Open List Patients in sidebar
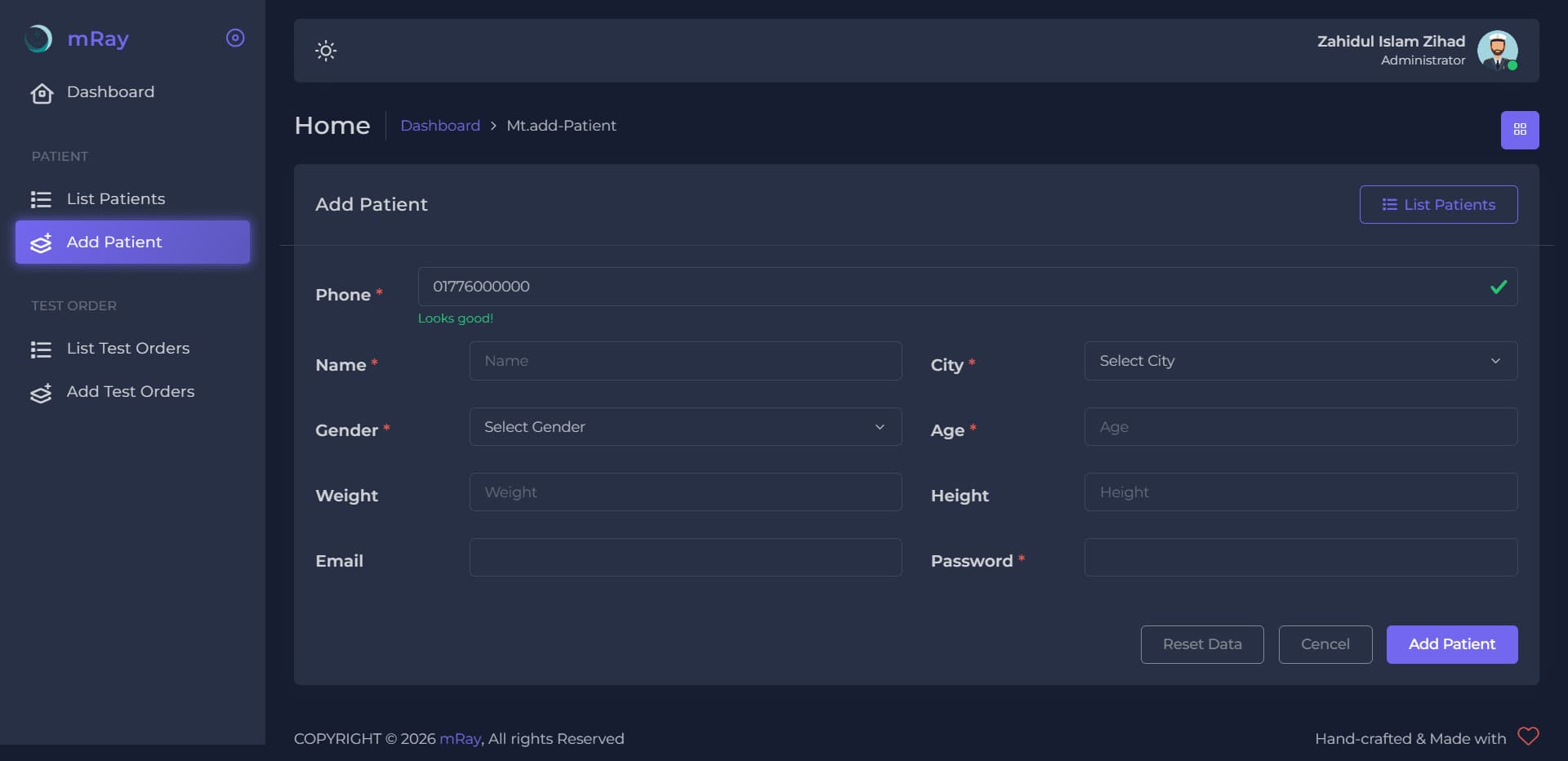Viewport: 1568px width, 761px height. coord(132,199)
